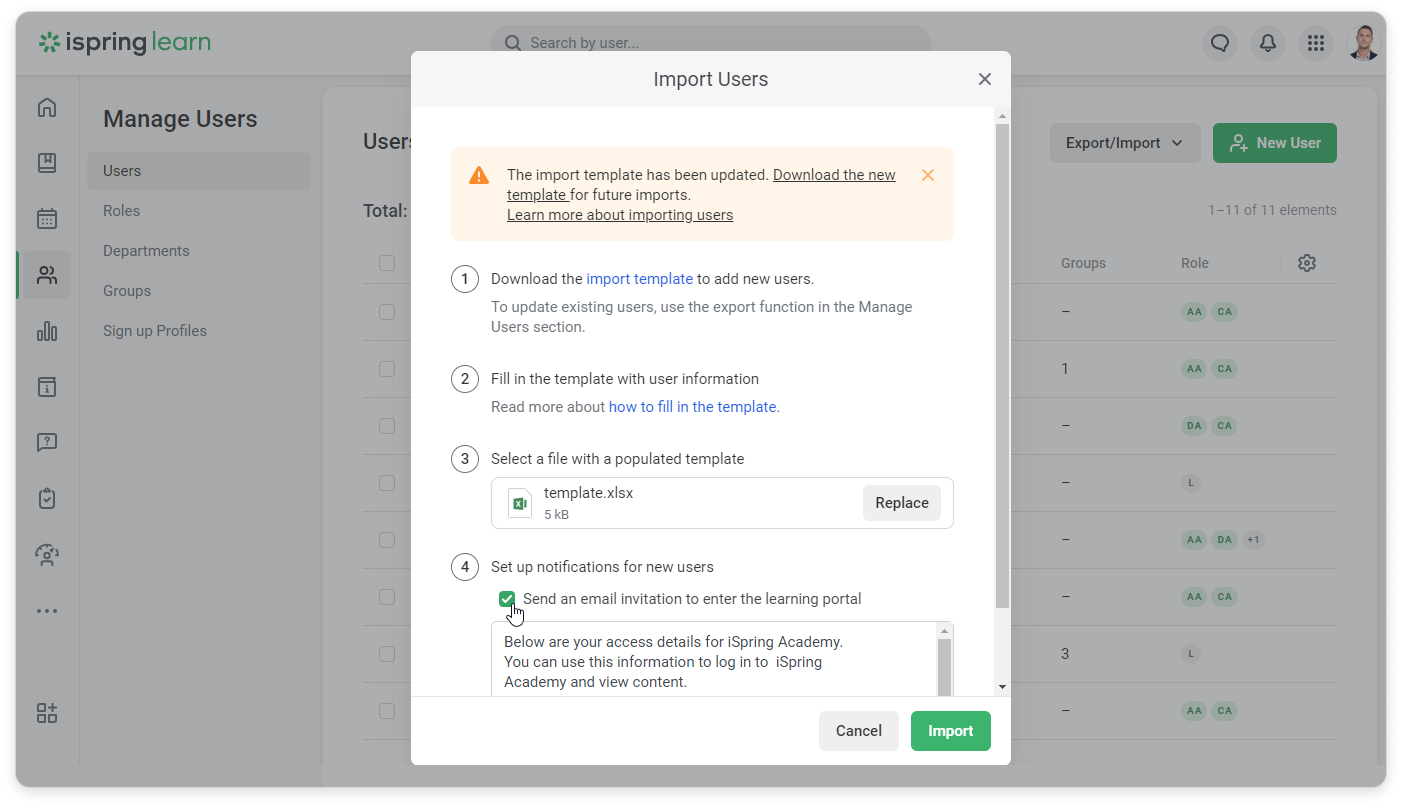Viewport: 1402px width, 807px height.
Task: Select Groups in Manage Users menu
Action: (127, 291)
